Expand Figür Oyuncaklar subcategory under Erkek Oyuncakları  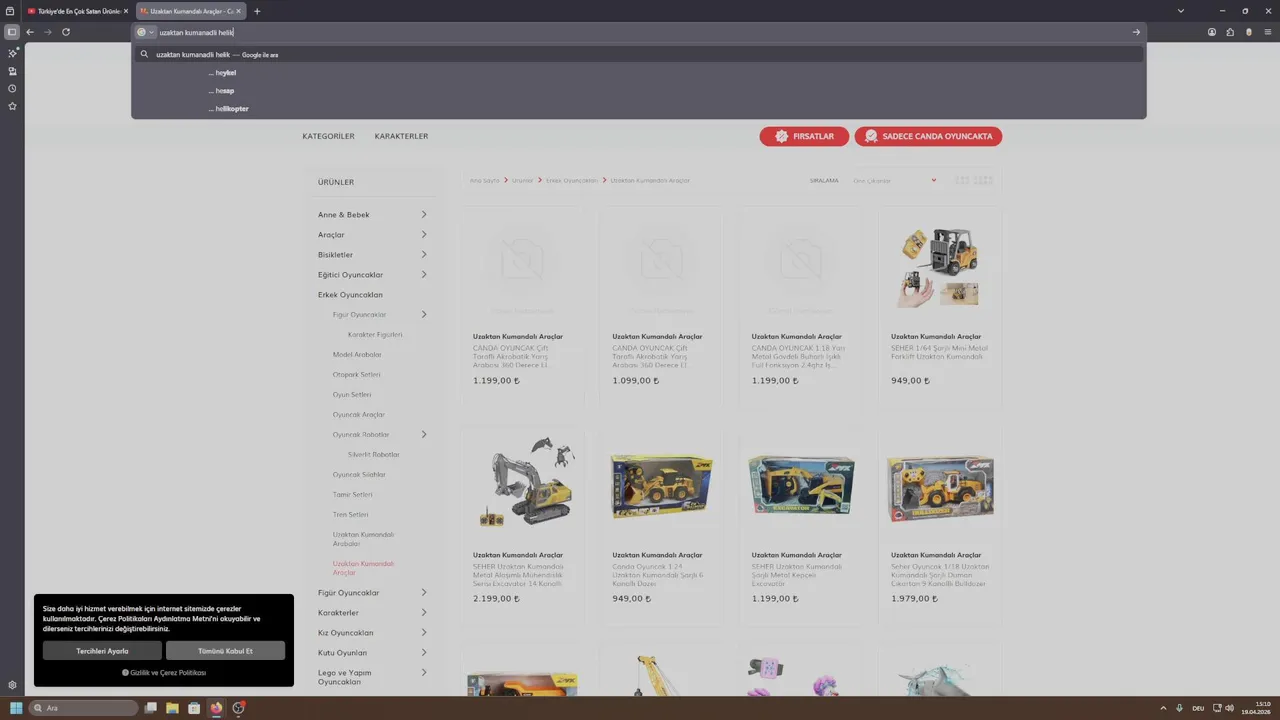[x=424, y=314]
